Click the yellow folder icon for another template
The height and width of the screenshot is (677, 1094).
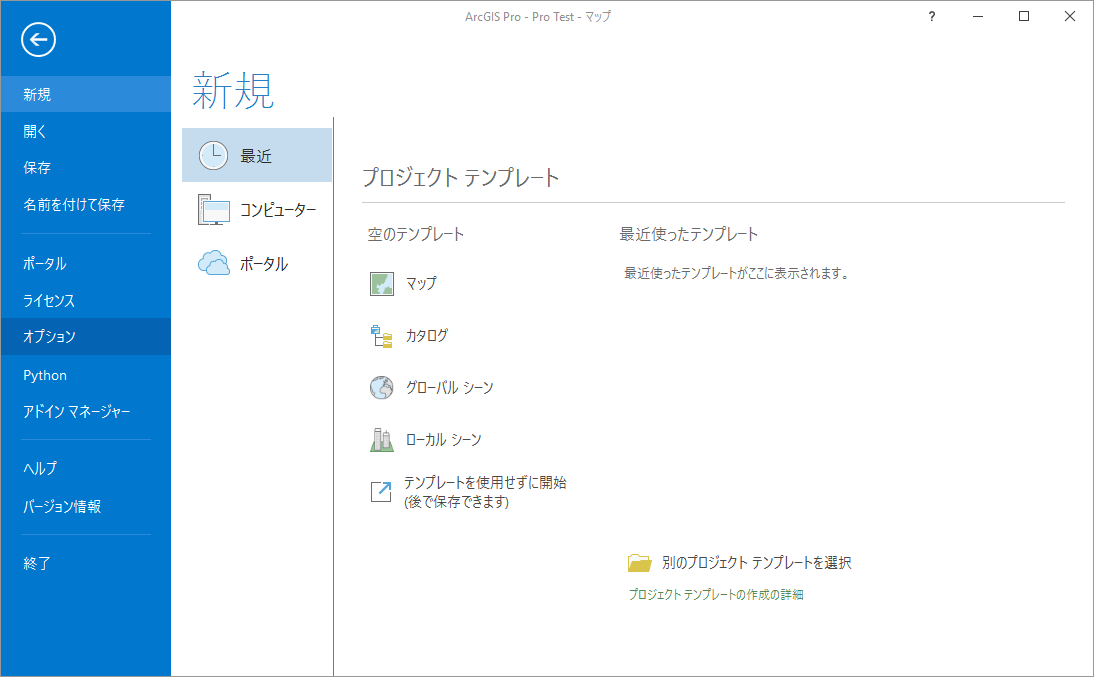click(x=639, y=563)
